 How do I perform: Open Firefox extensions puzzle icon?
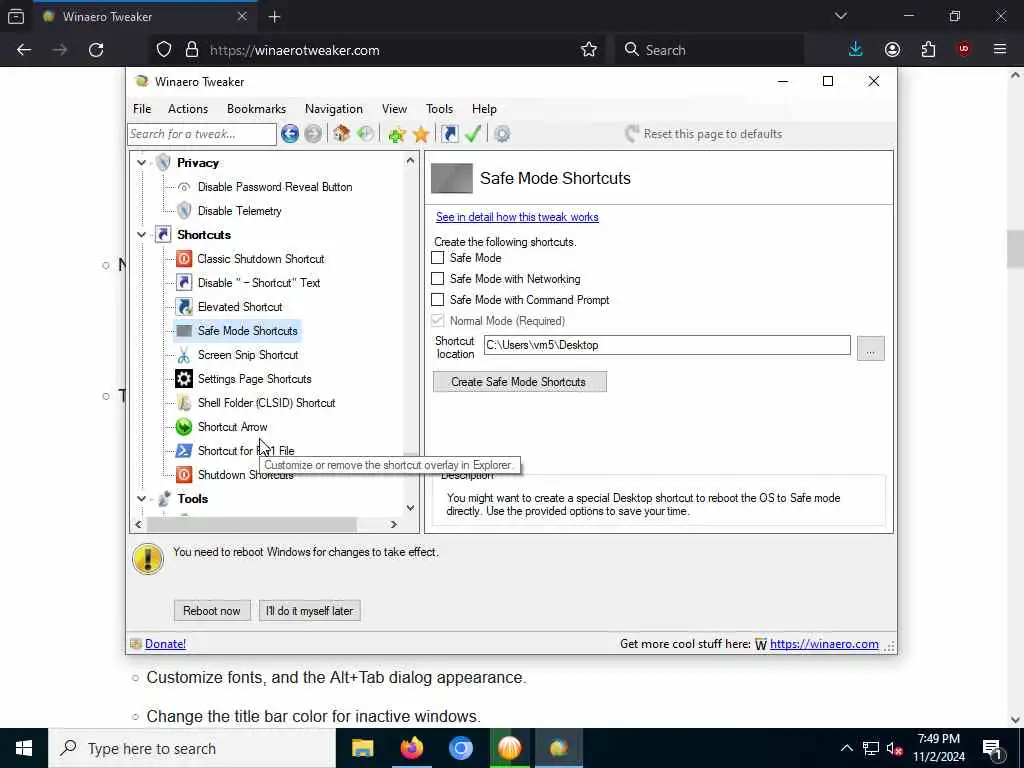click(x=928, y=50)
